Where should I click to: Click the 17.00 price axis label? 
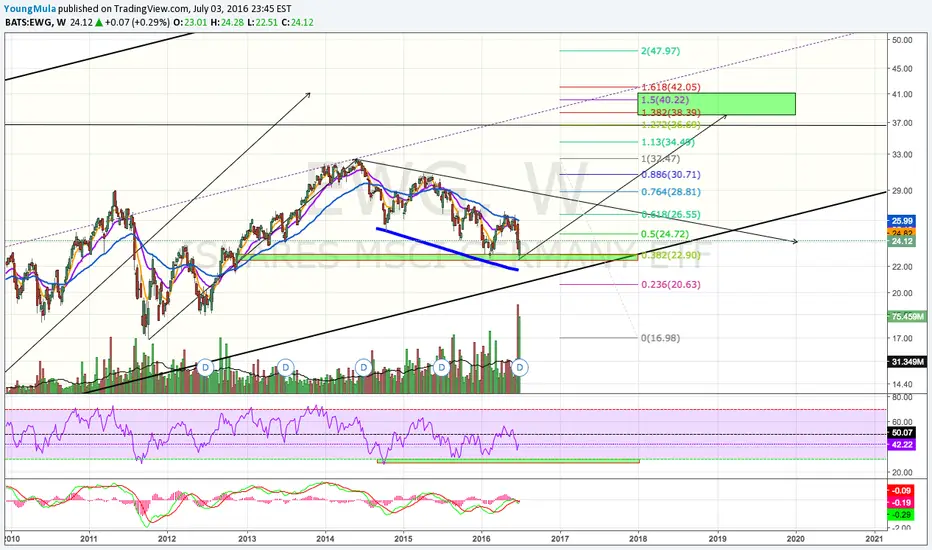pos(902,338)
